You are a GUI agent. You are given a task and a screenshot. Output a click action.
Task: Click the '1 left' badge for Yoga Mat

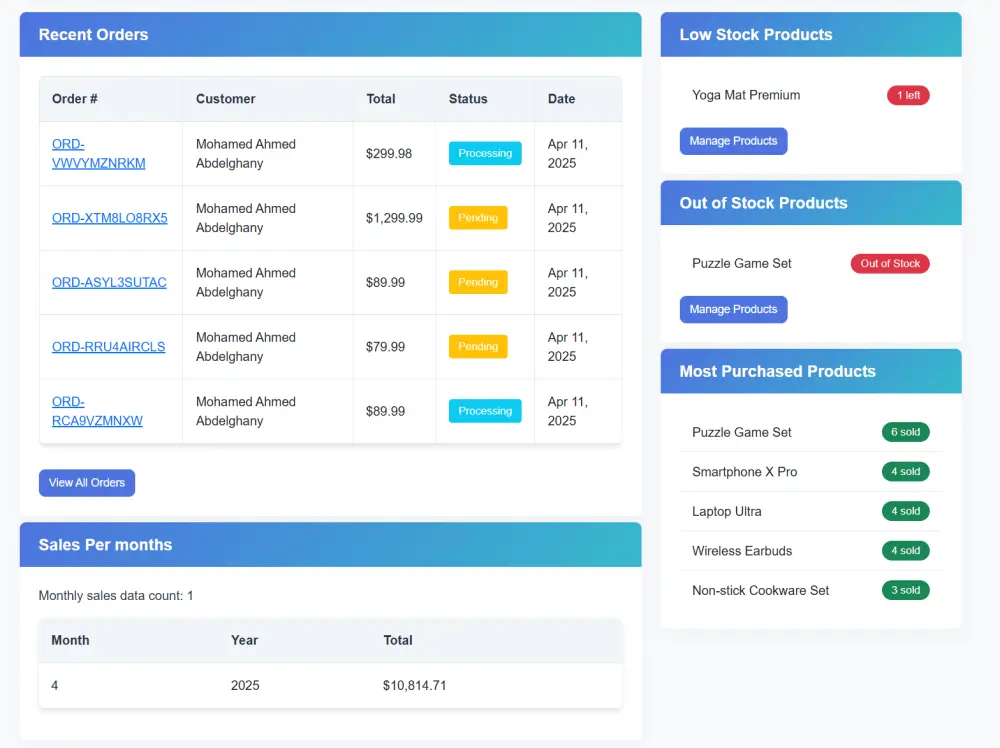point(908,95)
